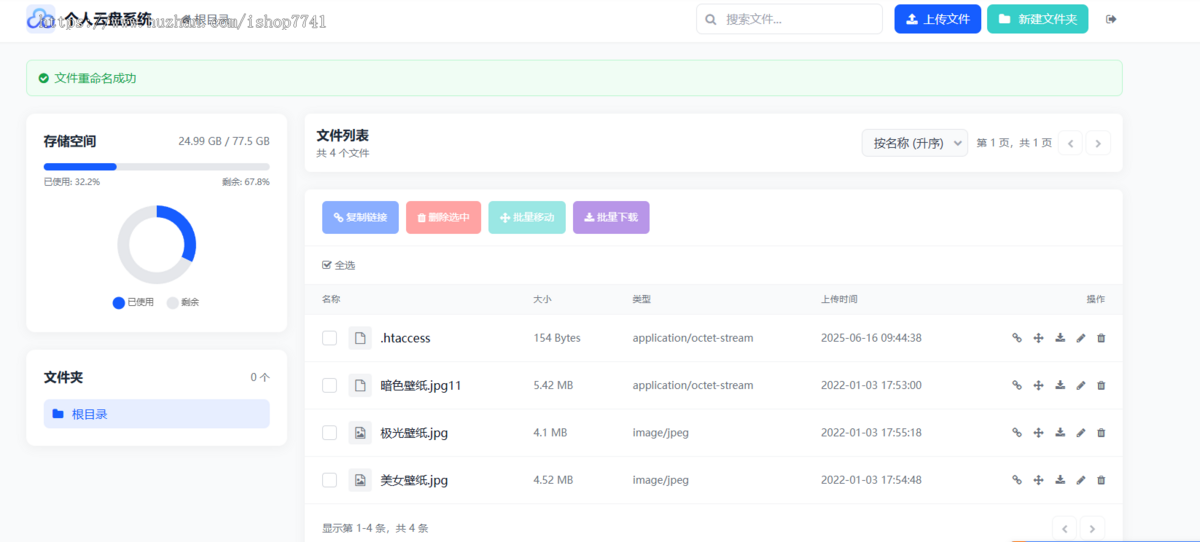Screen dimensions: 1200x542
Task: Download icon for .htaccess
Action: [x=1060, y=338]
